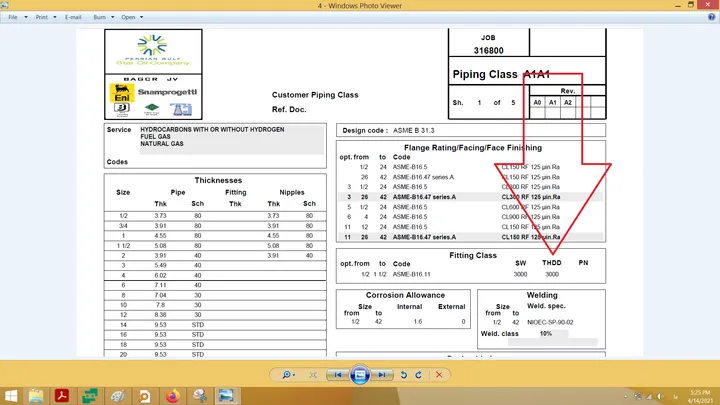Image resolution: width=720 pixels, height=405 pixels.
Task: Go to the next image
Action: click(x=382, y=375)
